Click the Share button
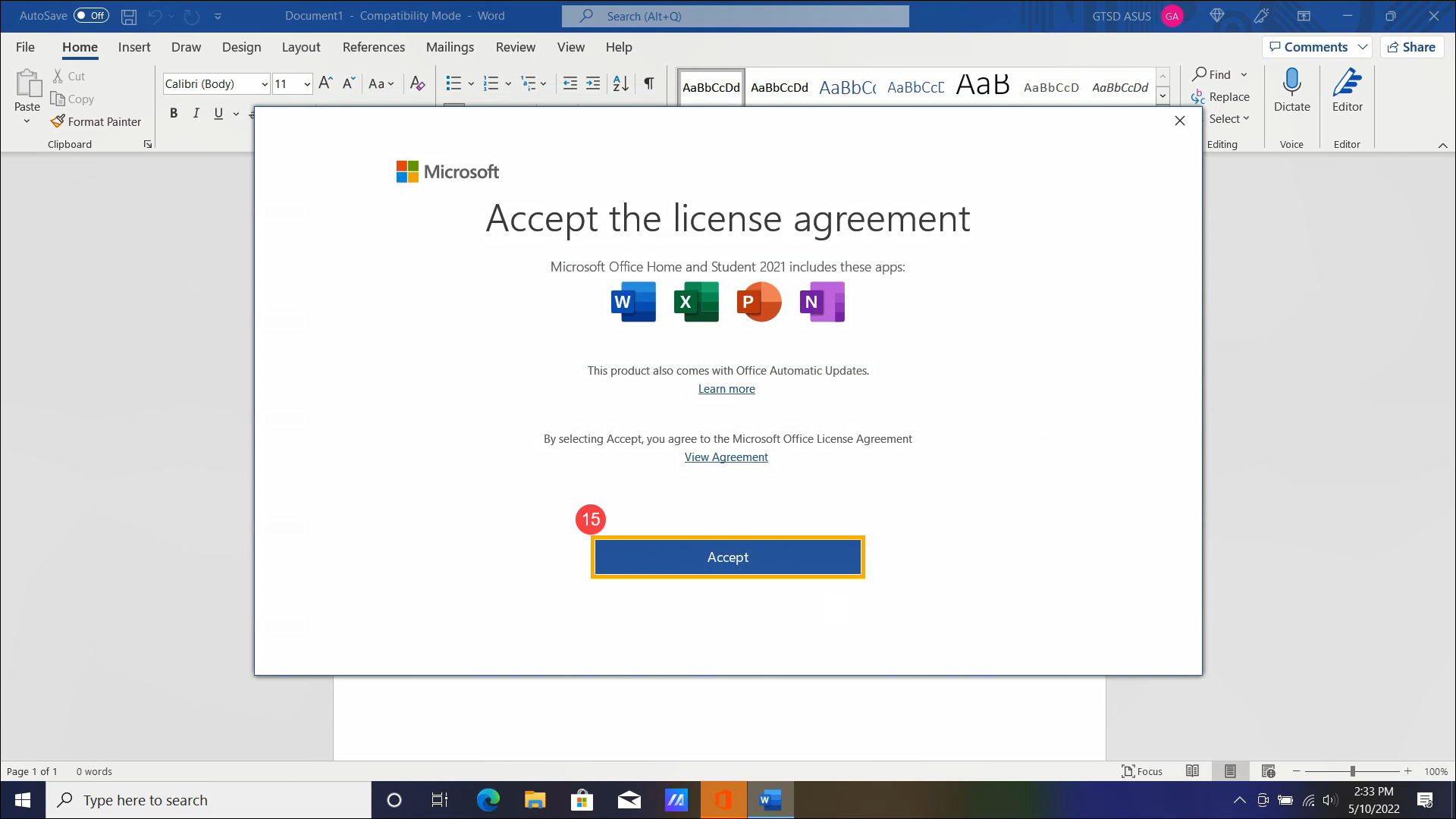This screenshot has height=819, width=1456. (1411, 47)
